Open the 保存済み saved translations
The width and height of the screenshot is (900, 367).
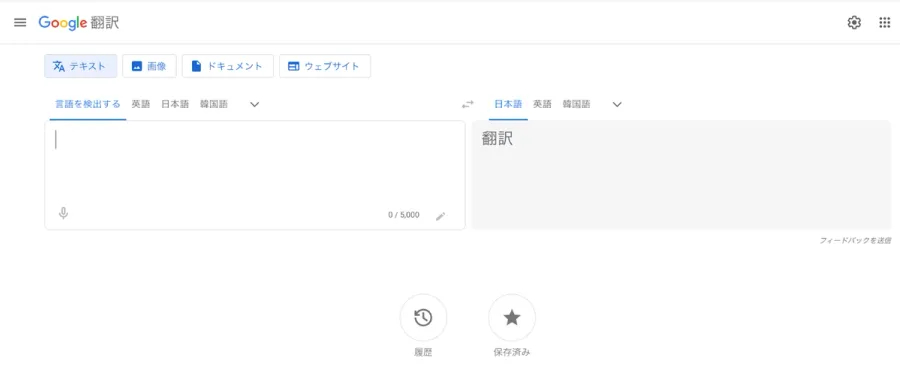point(511,318)
